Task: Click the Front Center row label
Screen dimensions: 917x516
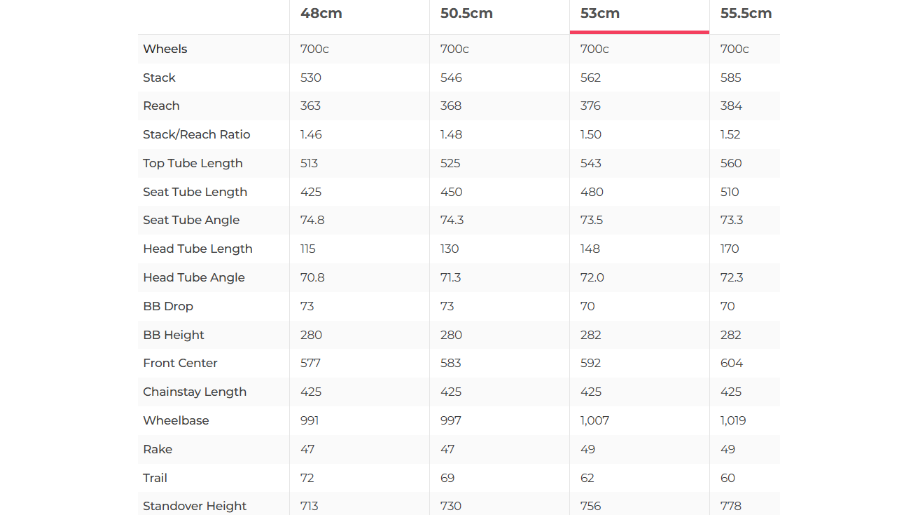Action: point(180,363)
